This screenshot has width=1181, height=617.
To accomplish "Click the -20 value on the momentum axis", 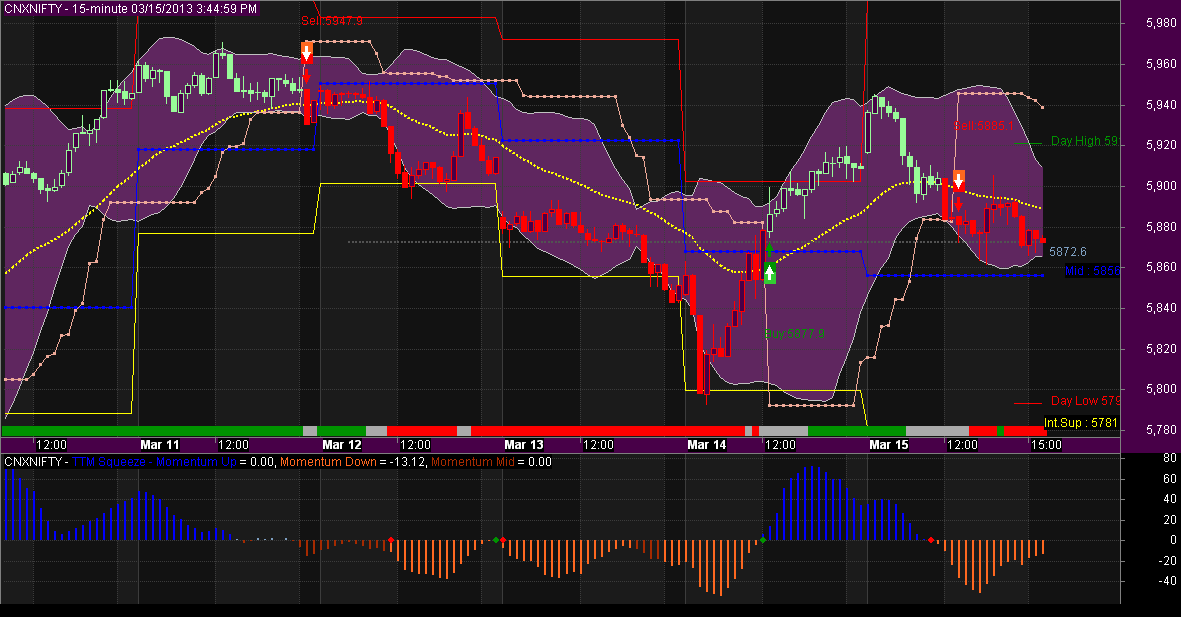I will coord(1167,560).
